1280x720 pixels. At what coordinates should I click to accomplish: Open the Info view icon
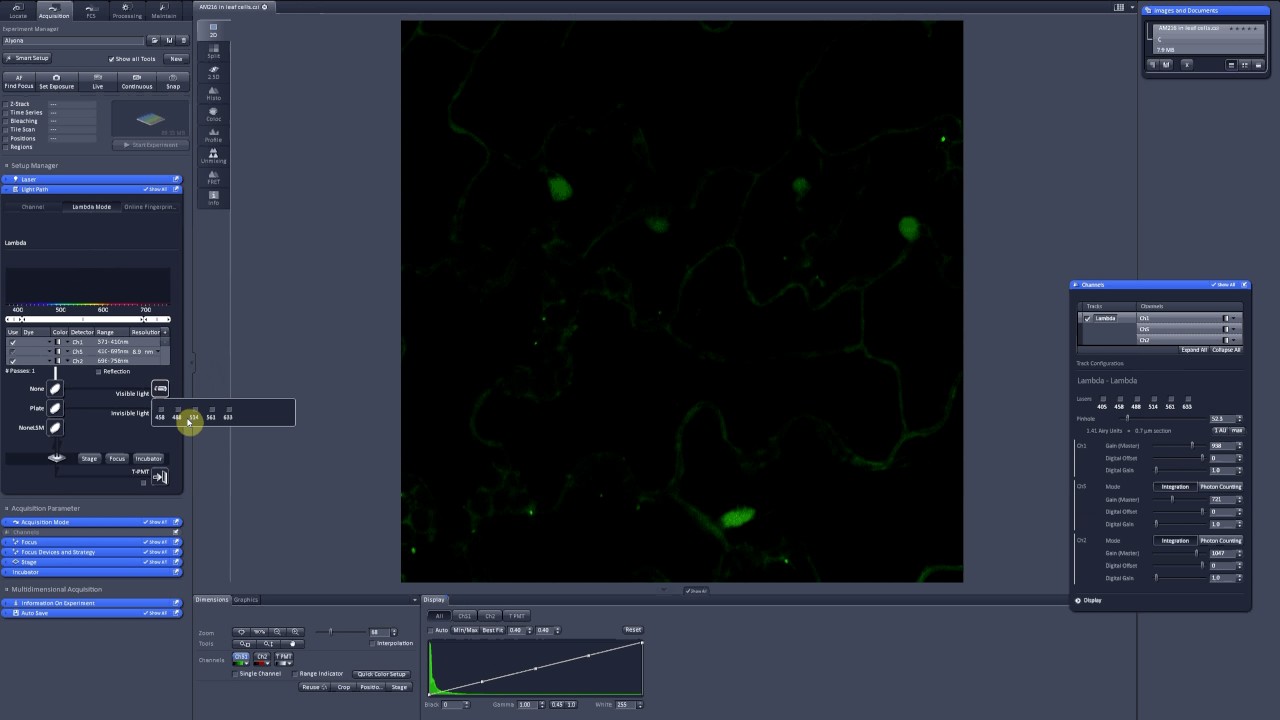click(213, 198)
